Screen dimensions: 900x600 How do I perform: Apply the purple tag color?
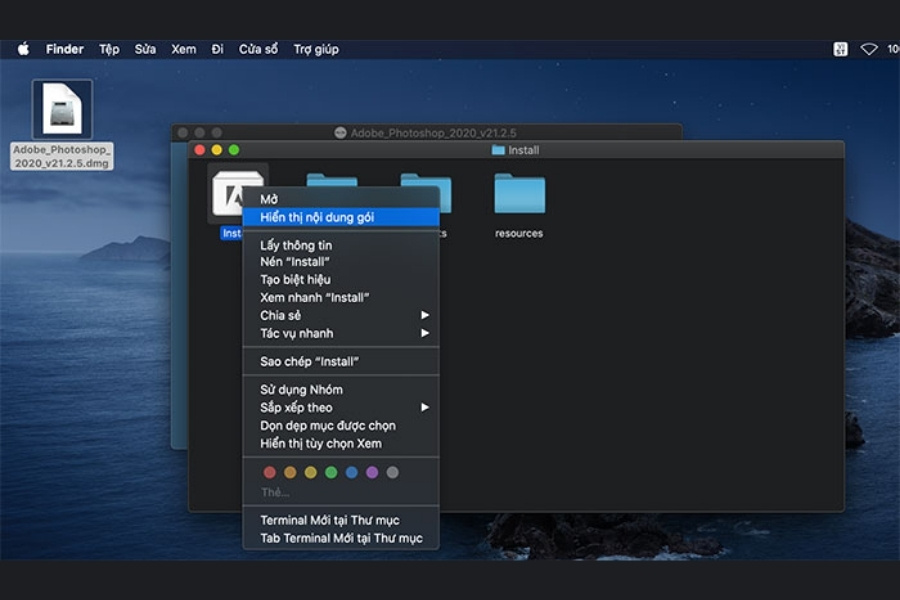tap(372, 473)
